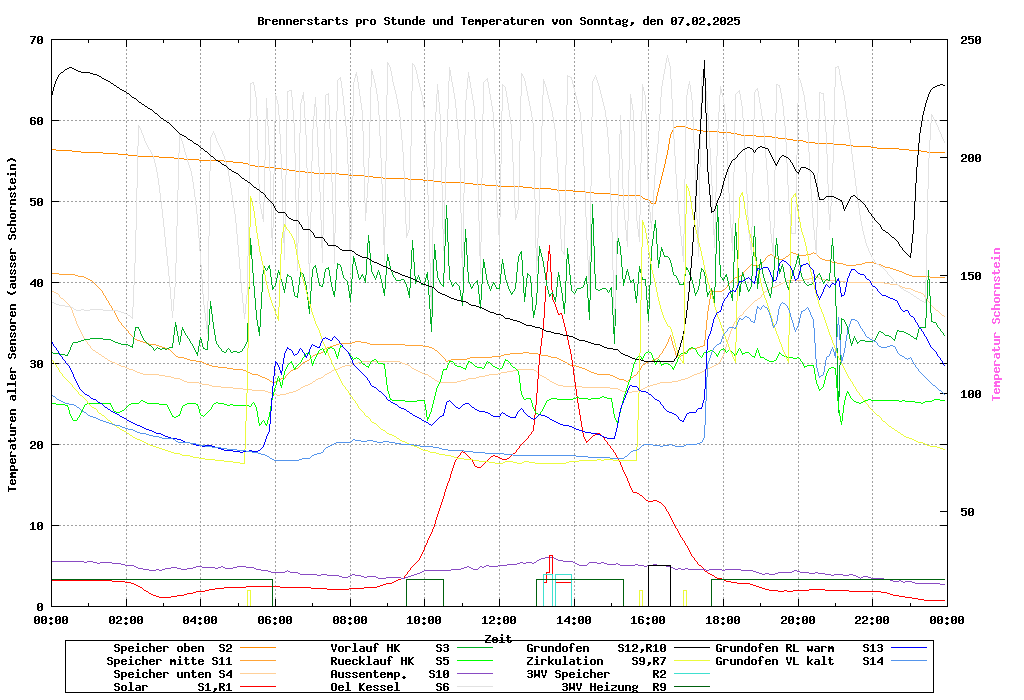The width and height of the screenshot is (1024, 700).
Task: Click the '12:00' tick on time axis
Action: pos(499,620)
